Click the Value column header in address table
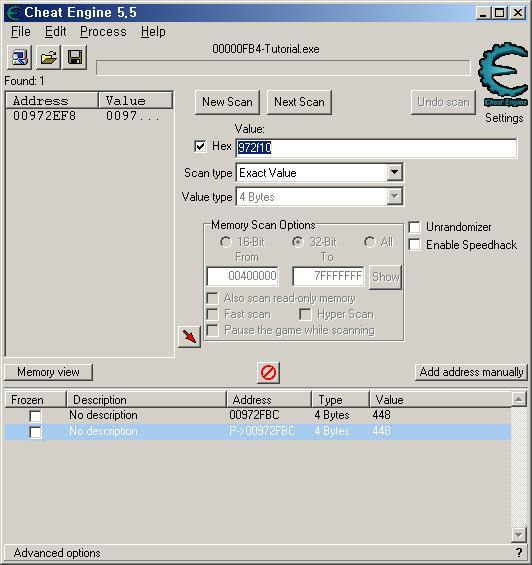The width and height of the screenshot is (532, 565). 440,400
